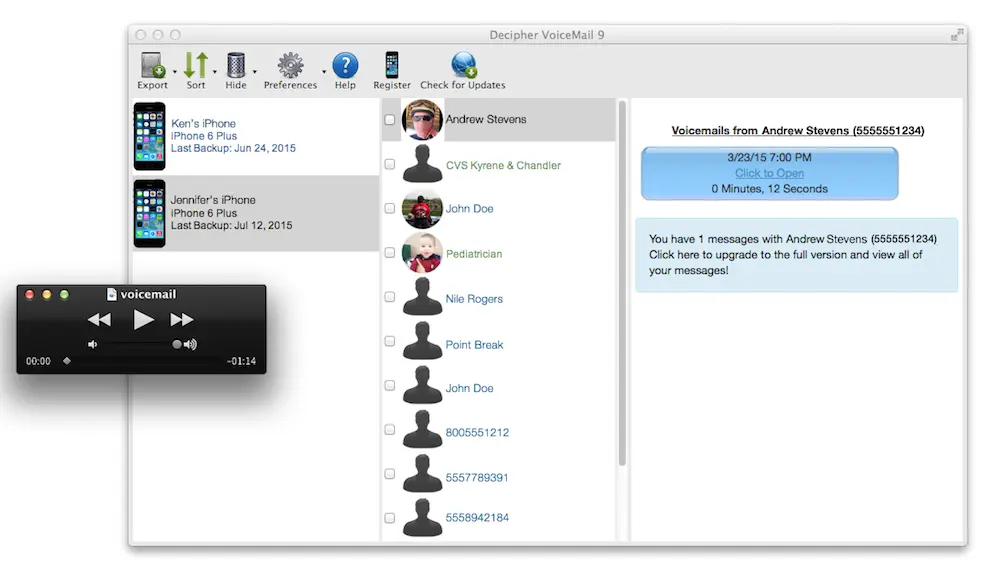993x584 pixels.
Task: Expand the Export dropdown arrow
Action: [x=175, y=72]
